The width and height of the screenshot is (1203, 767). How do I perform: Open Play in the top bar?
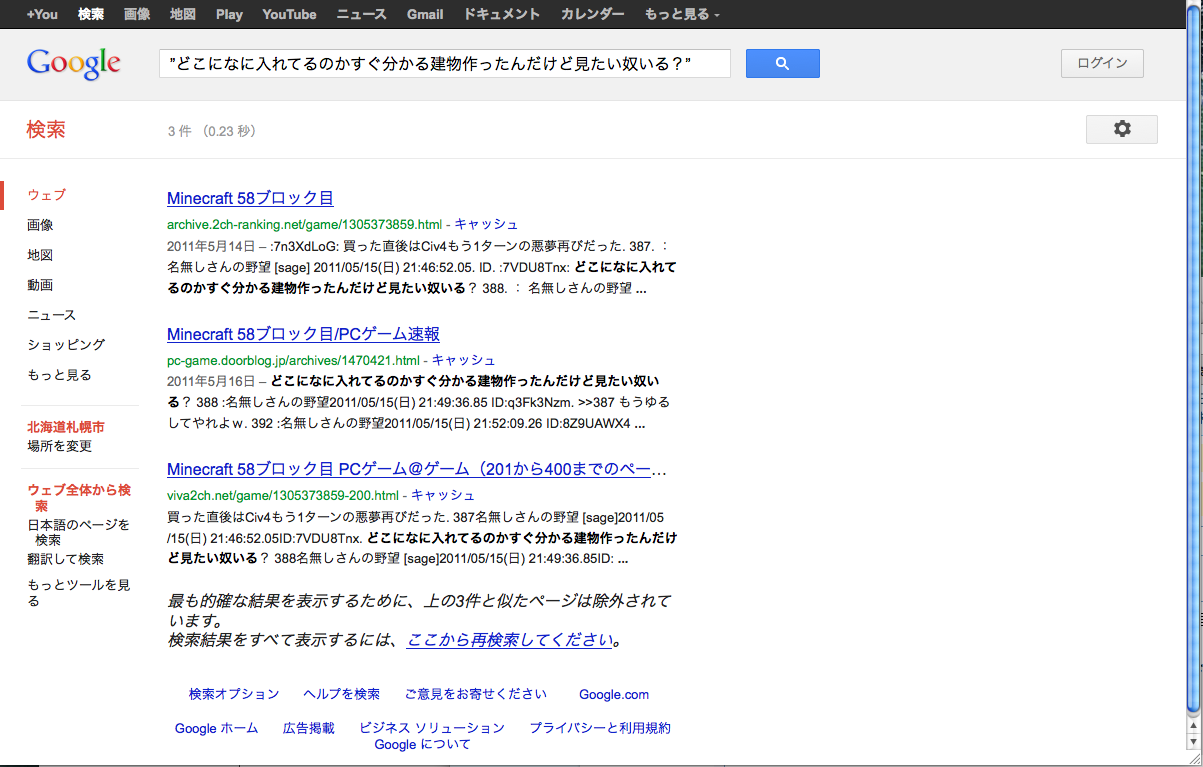pyautogui.click(x=229, y=14)
